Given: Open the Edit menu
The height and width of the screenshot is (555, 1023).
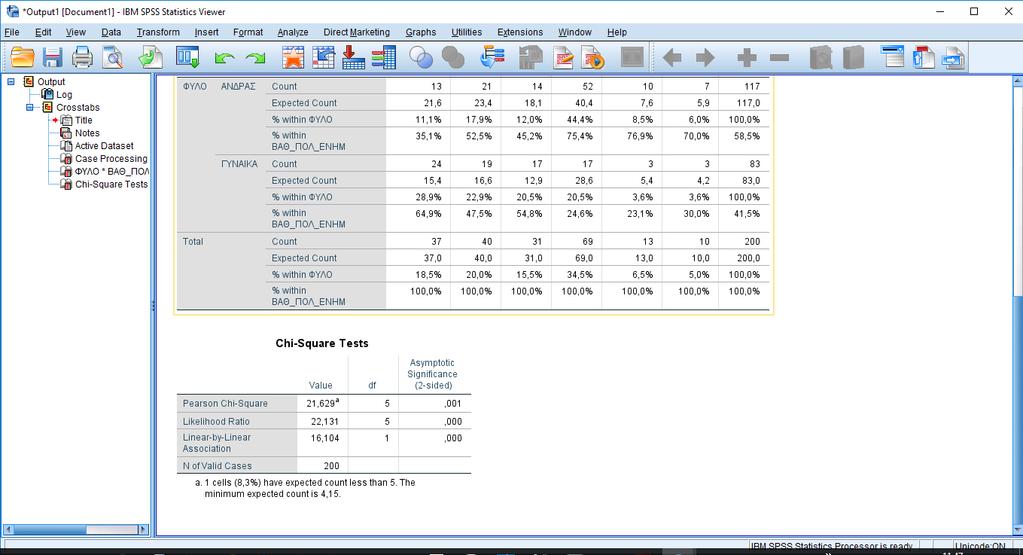Looking at the screenshot, I should click(43, 32).
